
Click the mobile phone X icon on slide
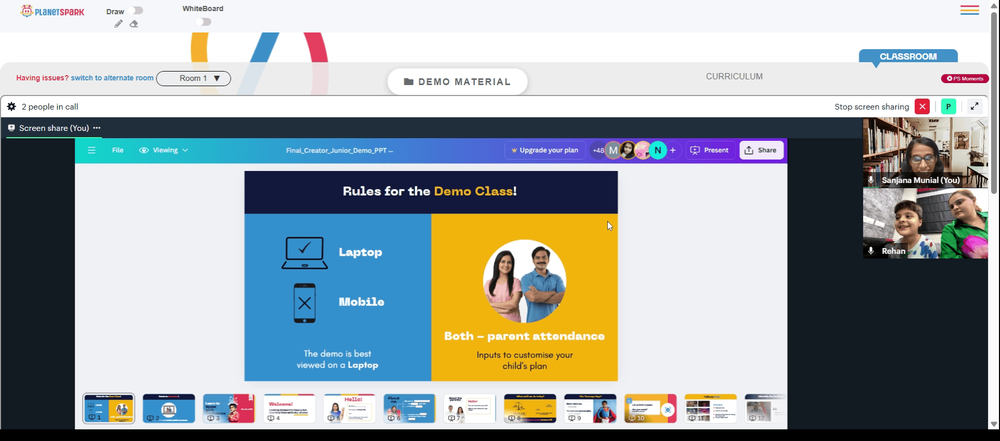coord(305,303)
